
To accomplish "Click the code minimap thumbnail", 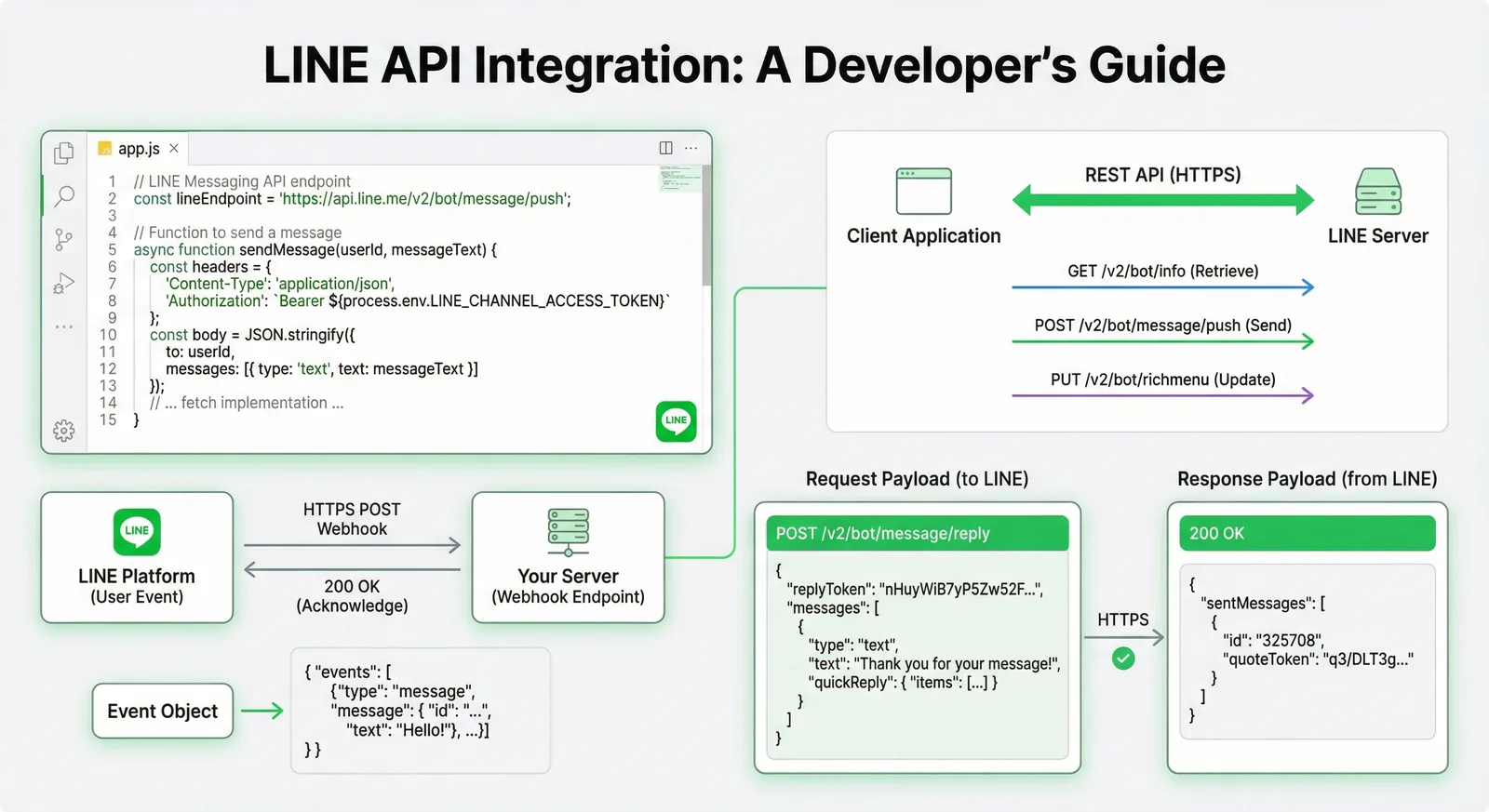I will [680, 180].
